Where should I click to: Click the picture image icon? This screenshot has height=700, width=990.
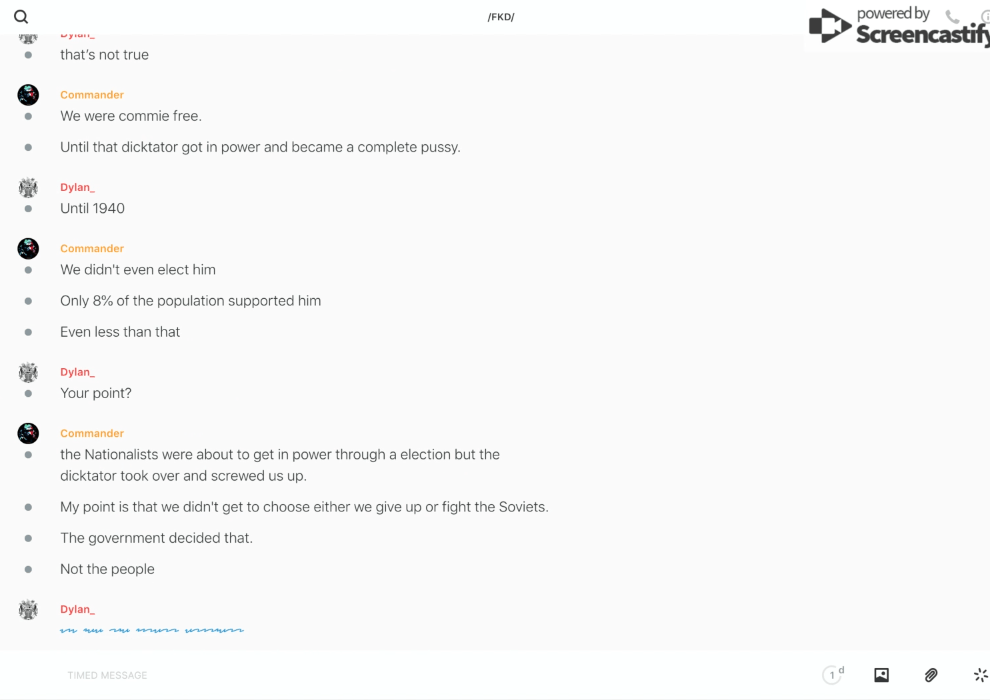(x=881, y=675)
